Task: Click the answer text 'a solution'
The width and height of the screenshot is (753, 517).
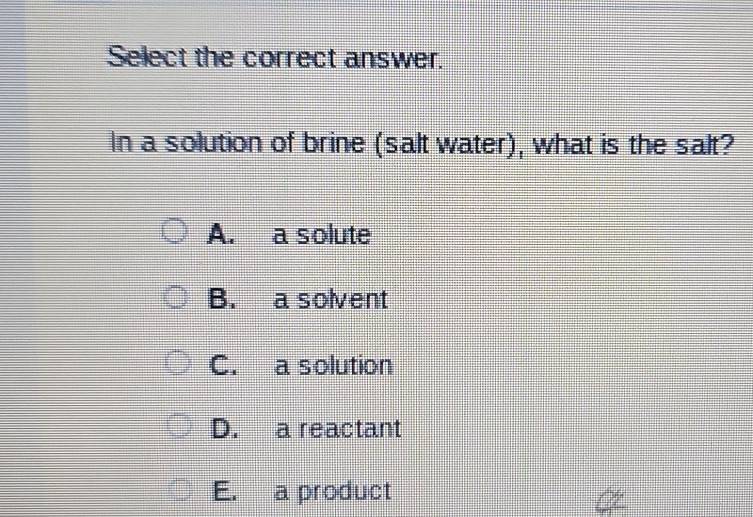Action: tap(334, 366)
